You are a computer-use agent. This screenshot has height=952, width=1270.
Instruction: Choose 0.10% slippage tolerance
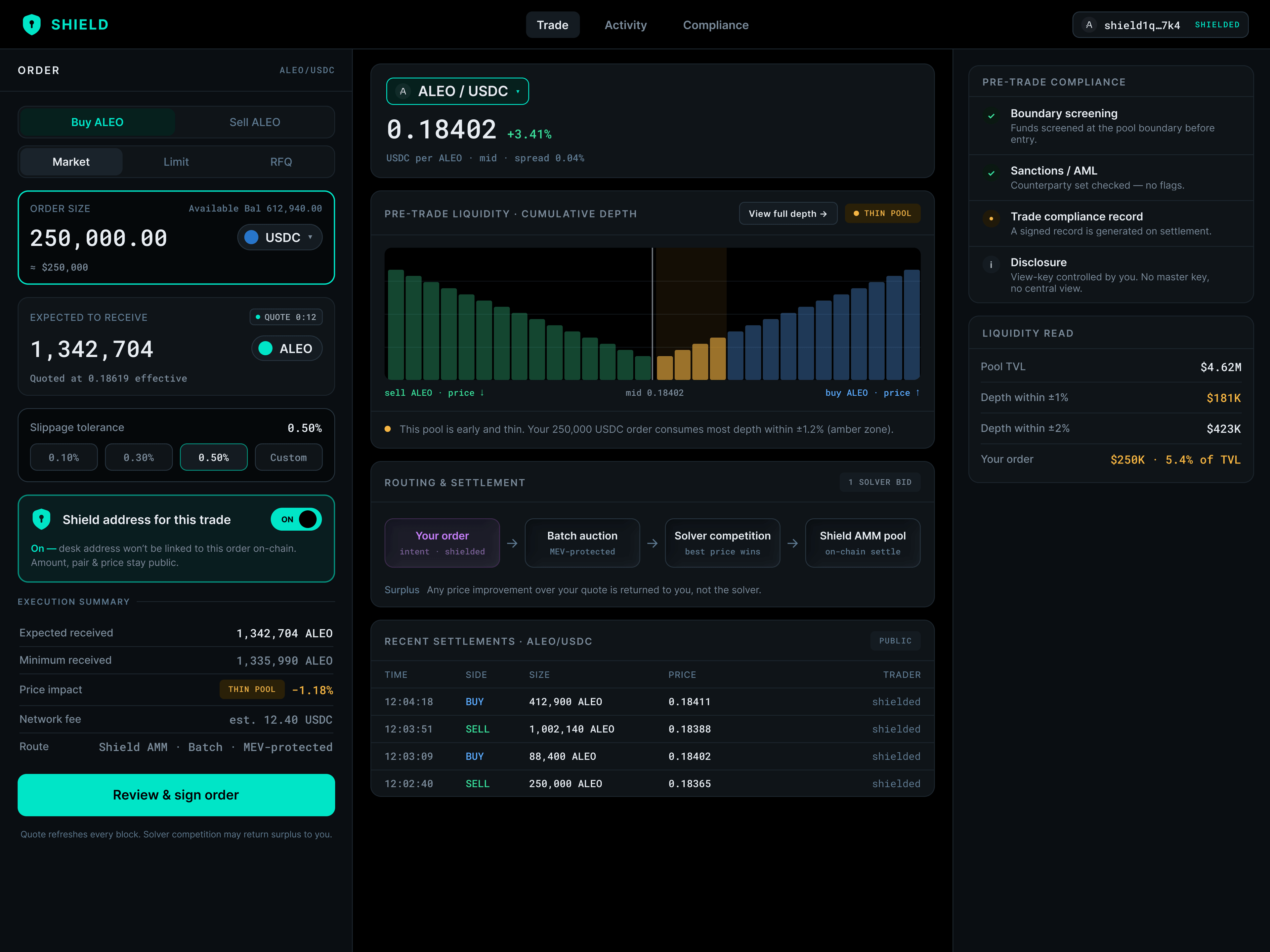64,457
